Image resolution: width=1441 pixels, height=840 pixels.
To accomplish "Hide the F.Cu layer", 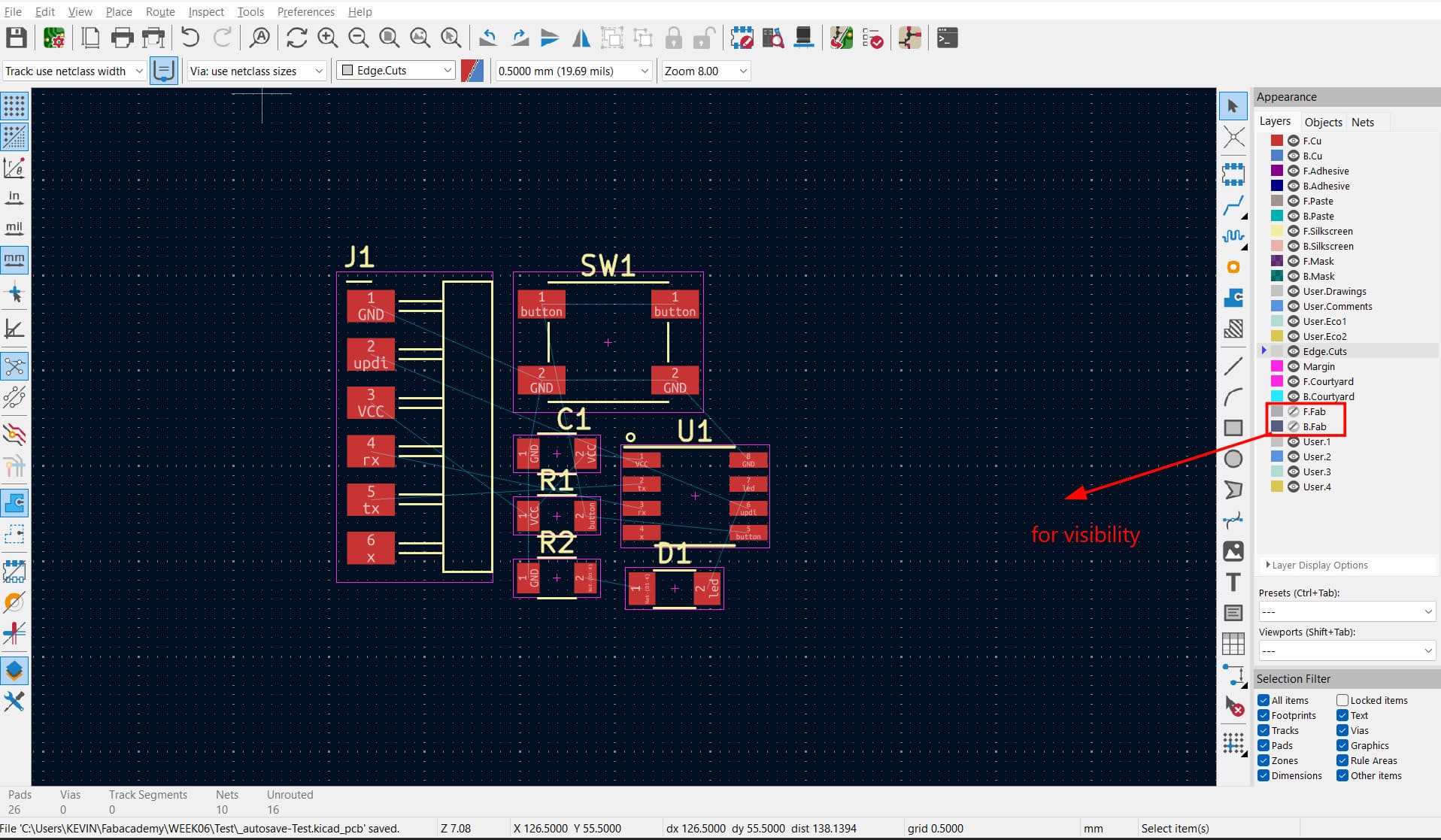I will (1293, 141).
